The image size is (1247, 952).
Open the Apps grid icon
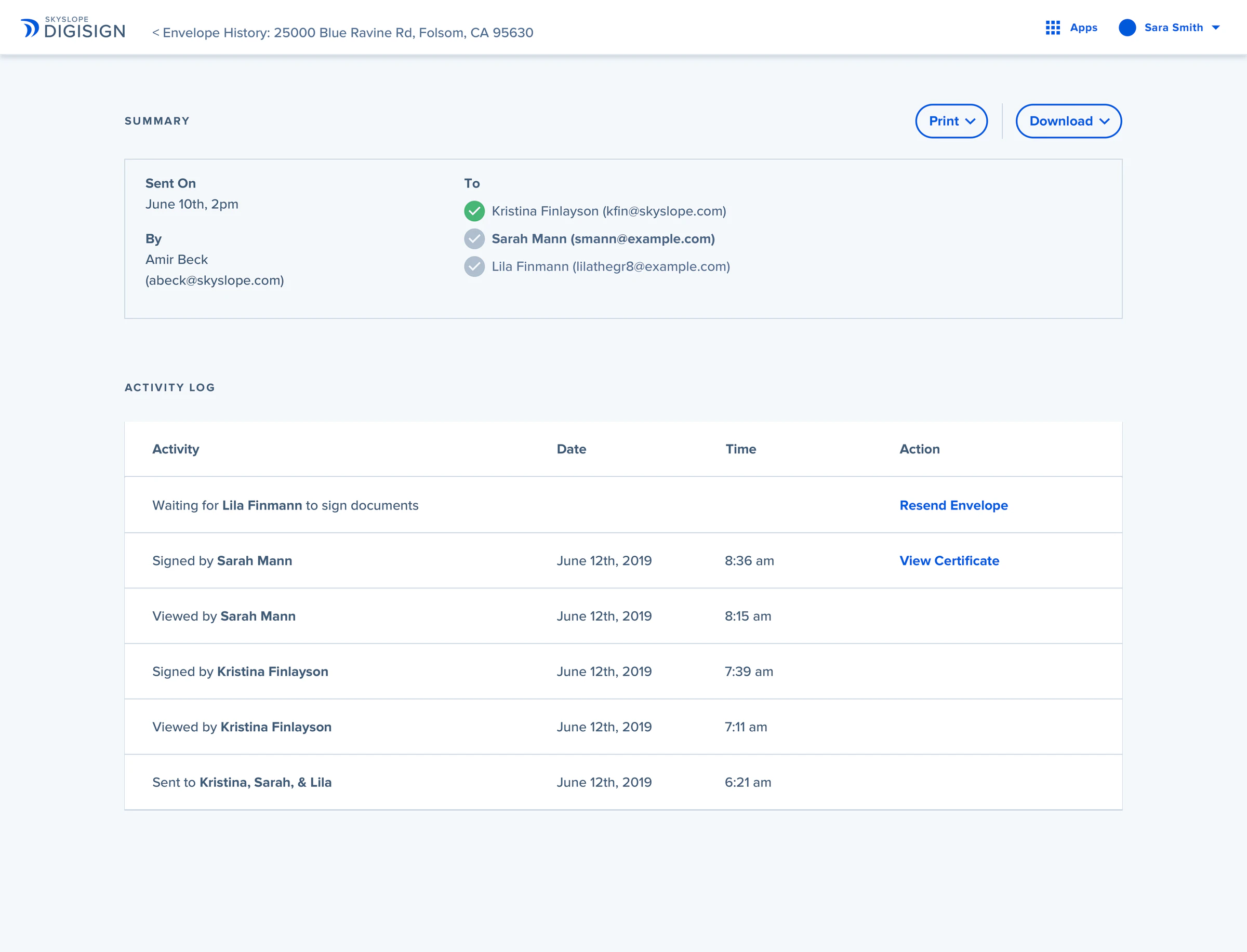1053,28
